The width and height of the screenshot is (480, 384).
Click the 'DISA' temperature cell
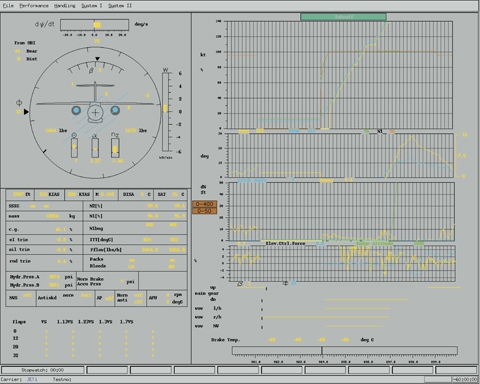click(137, 194)
